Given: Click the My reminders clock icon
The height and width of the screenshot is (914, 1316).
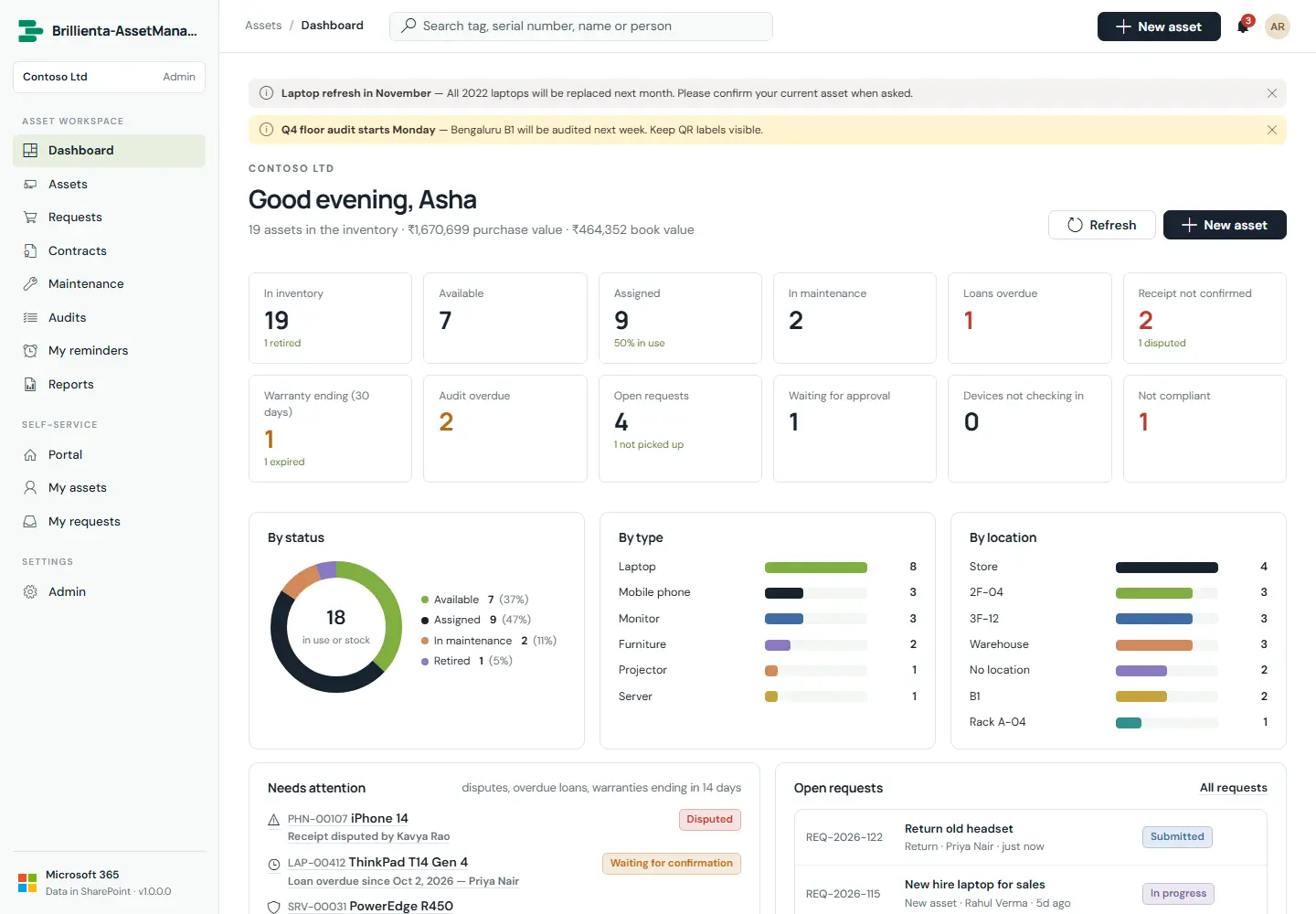Looking at the screenshot, I should pyautogui.click(x=30, y=351).
